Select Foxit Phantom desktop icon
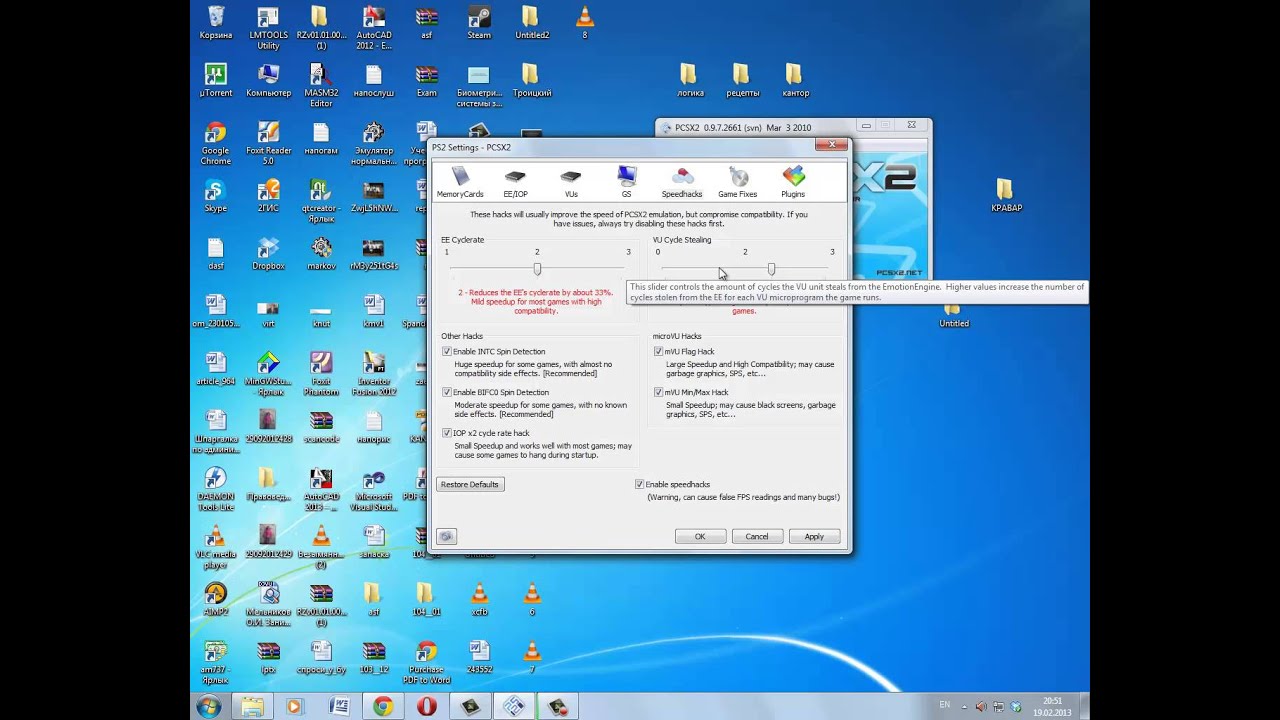Viewport: 1280px width, 720px height. pos(321,374)
